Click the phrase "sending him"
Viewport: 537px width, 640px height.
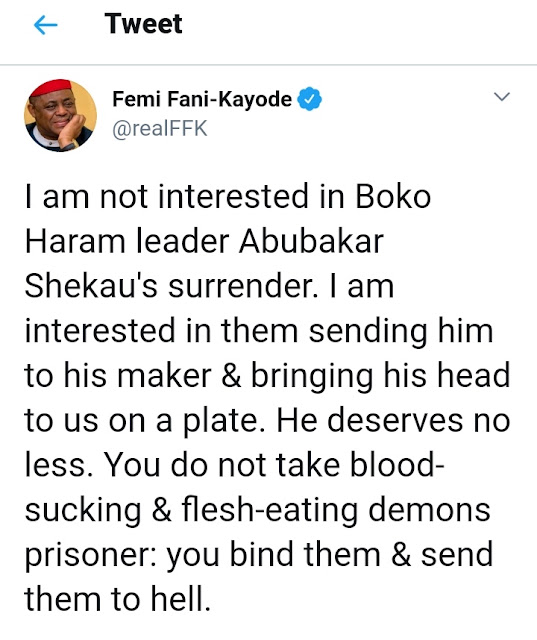coord(401,331)
